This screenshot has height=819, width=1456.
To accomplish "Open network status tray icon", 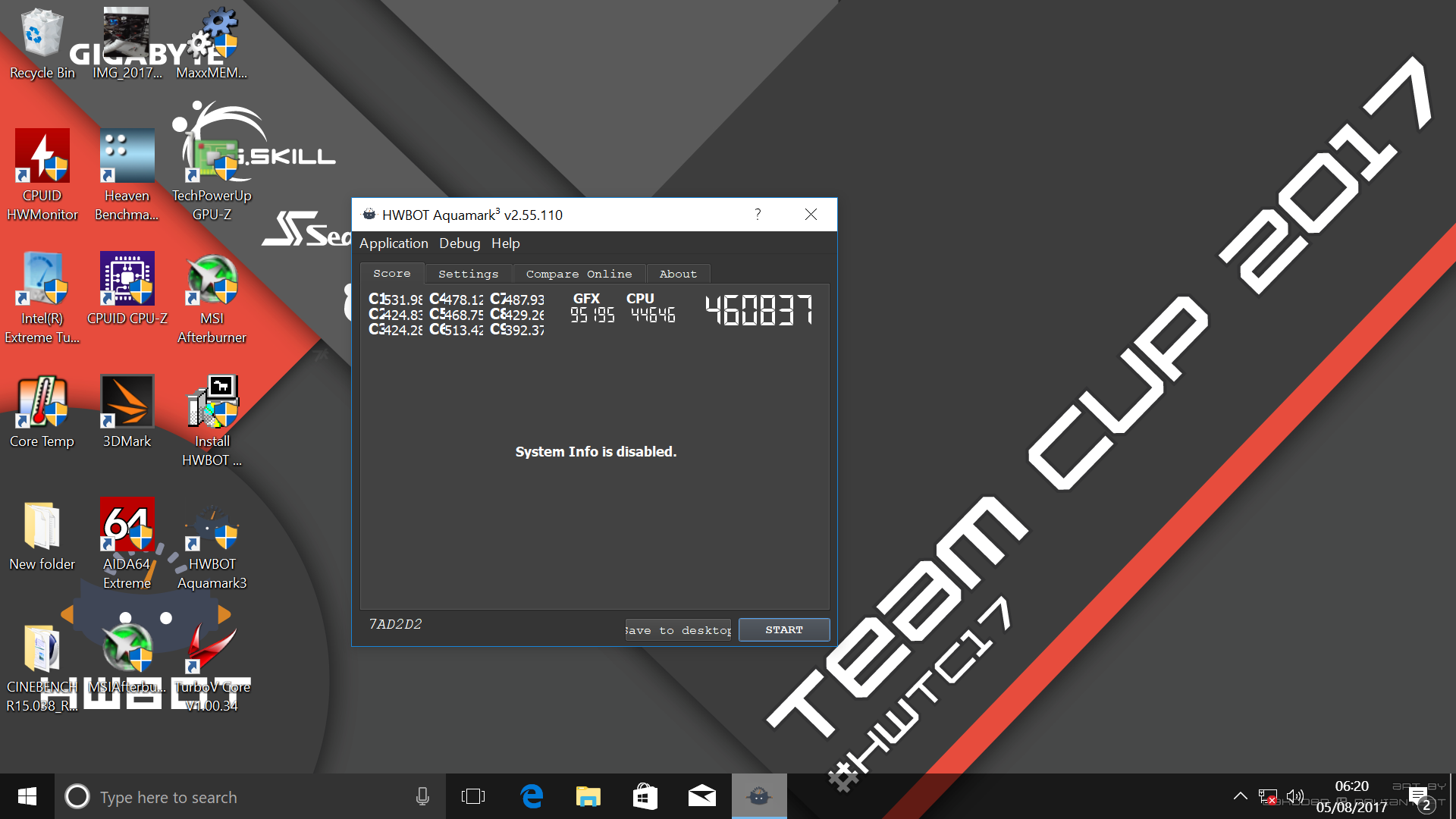I will tap(1267, 796).
